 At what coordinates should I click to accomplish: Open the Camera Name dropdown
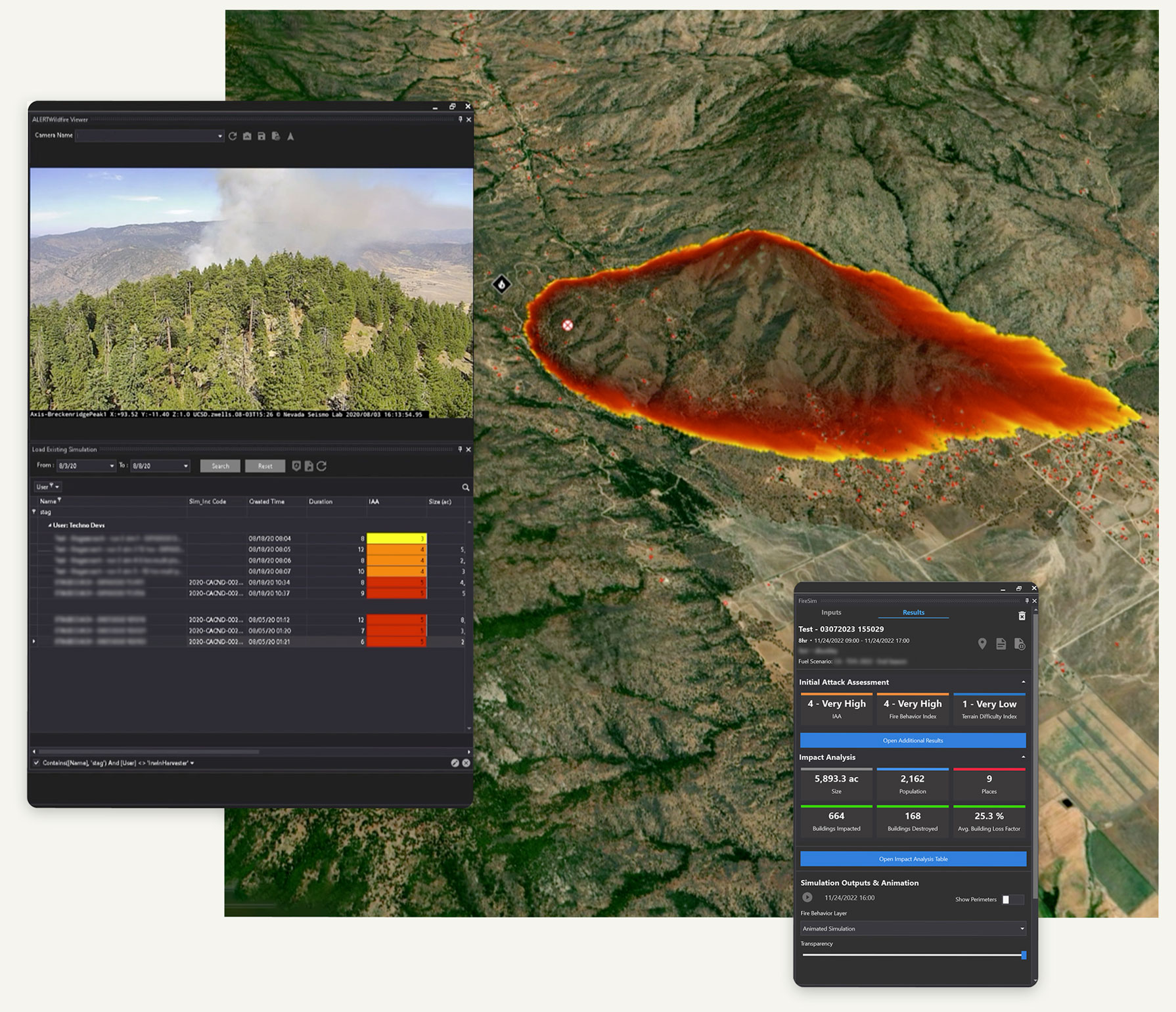[219, 136]
